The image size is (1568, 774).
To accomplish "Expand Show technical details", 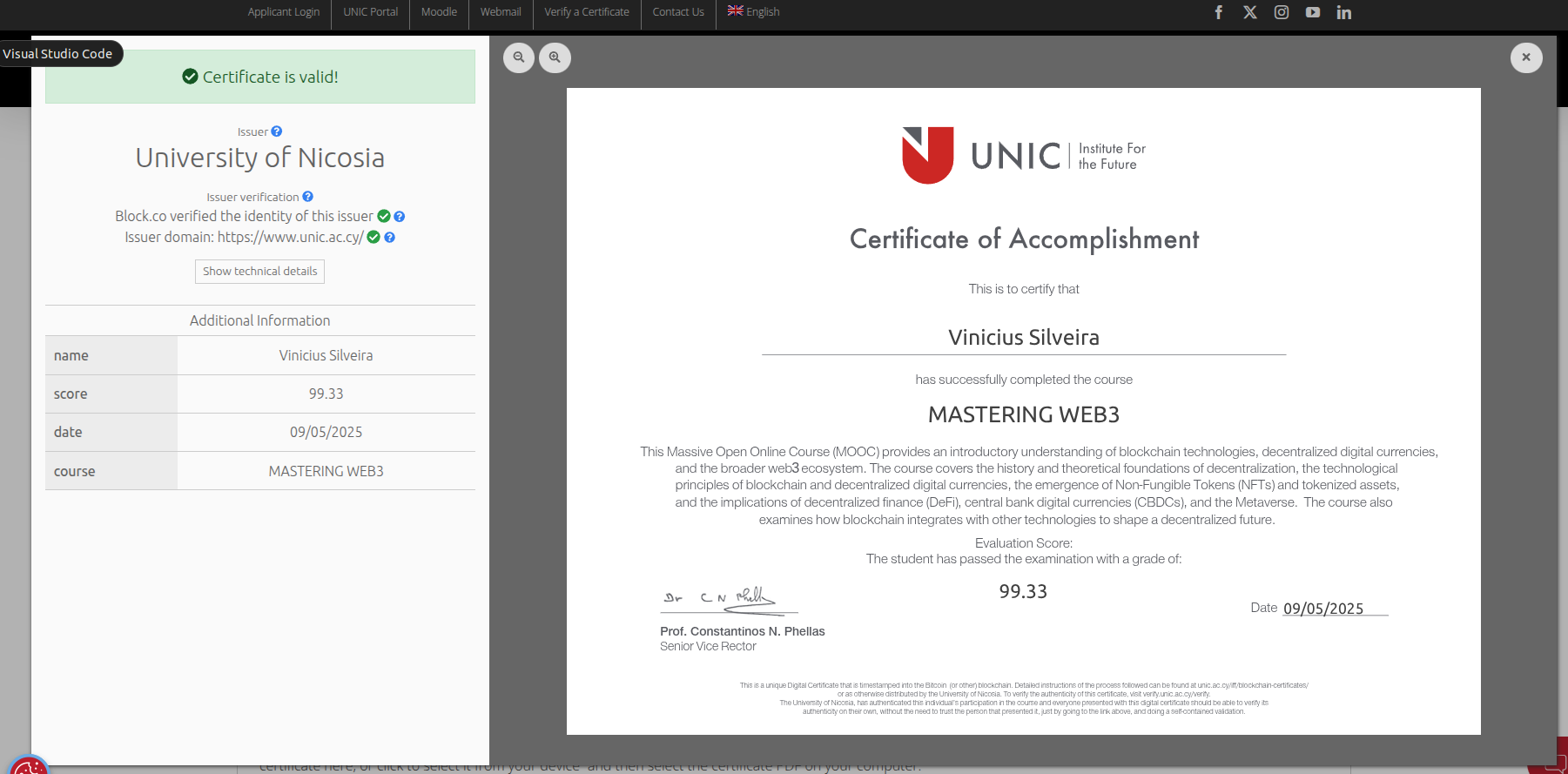I will coord(259,272).
